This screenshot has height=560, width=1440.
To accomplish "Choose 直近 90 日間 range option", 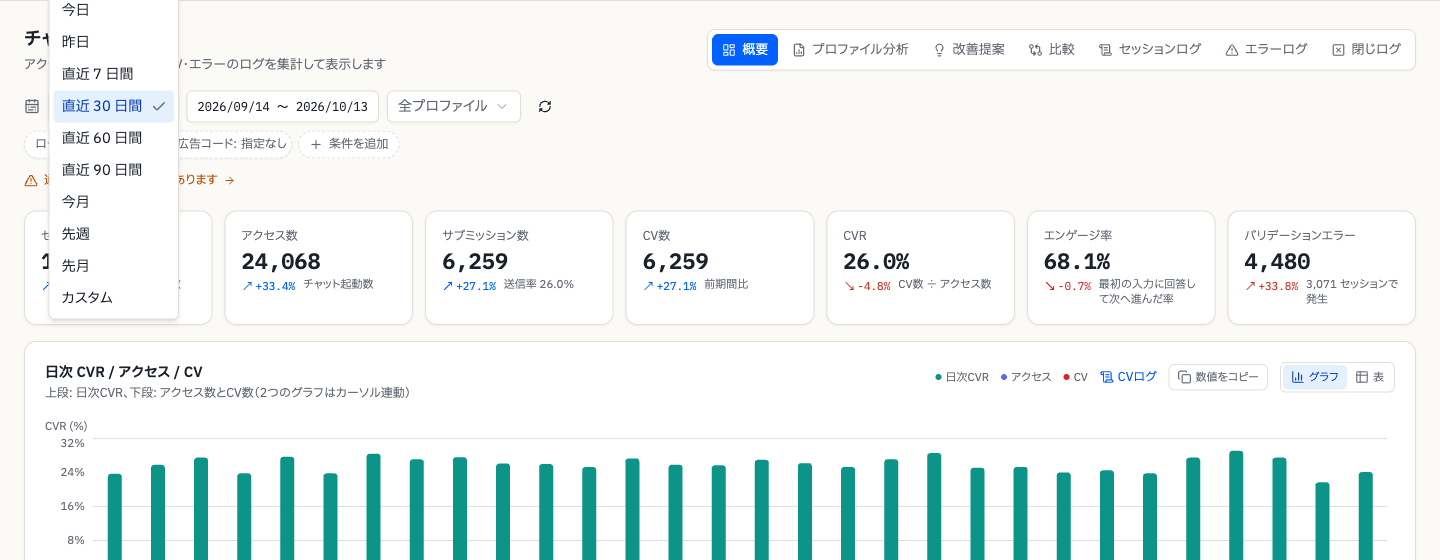I will [x=113, y=170].
